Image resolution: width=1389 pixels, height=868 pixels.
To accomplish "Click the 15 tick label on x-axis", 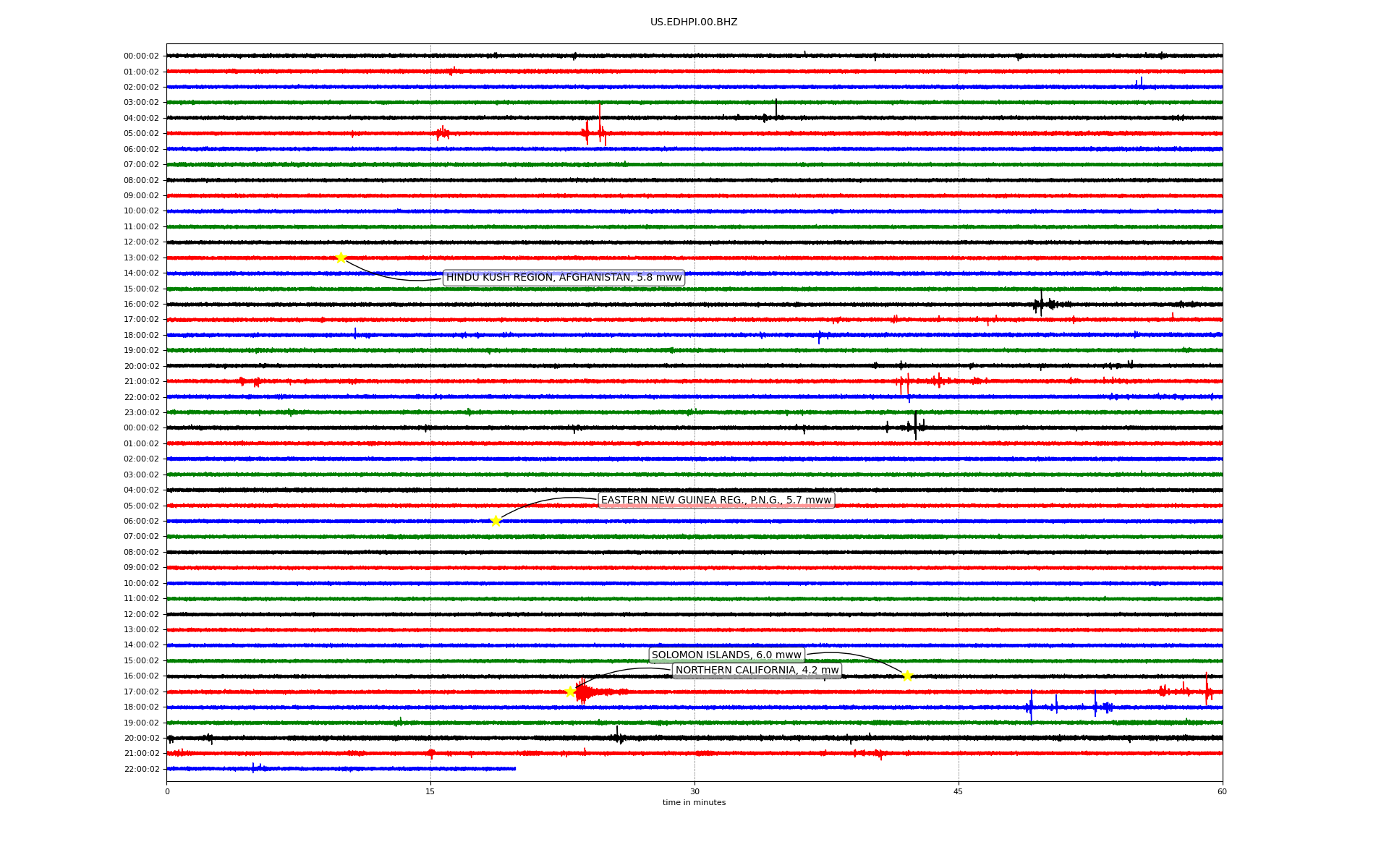I will pos(430,791).
